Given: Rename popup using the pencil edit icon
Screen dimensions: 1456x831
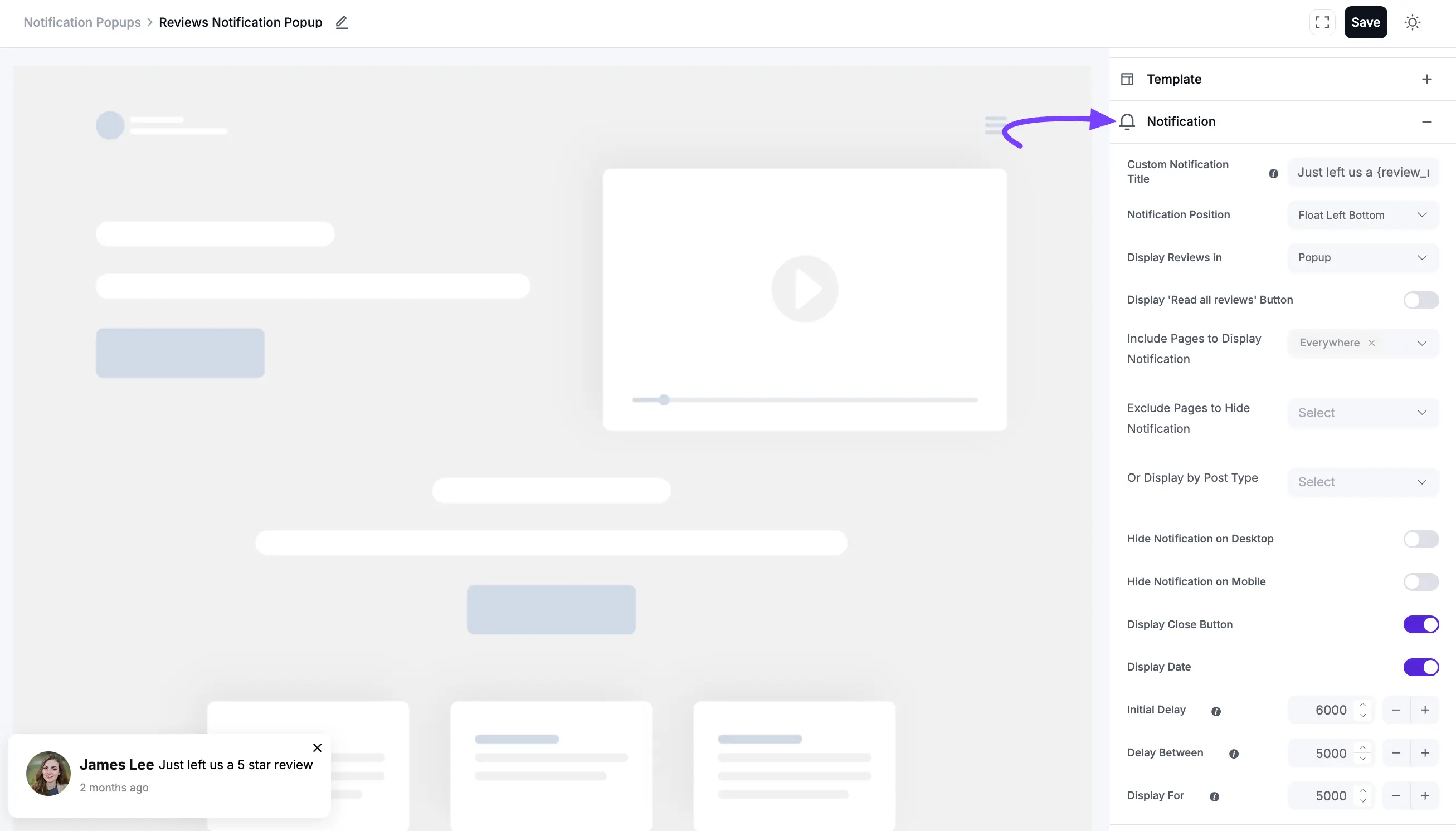Looking at the screenshot, I should (341, 22).
